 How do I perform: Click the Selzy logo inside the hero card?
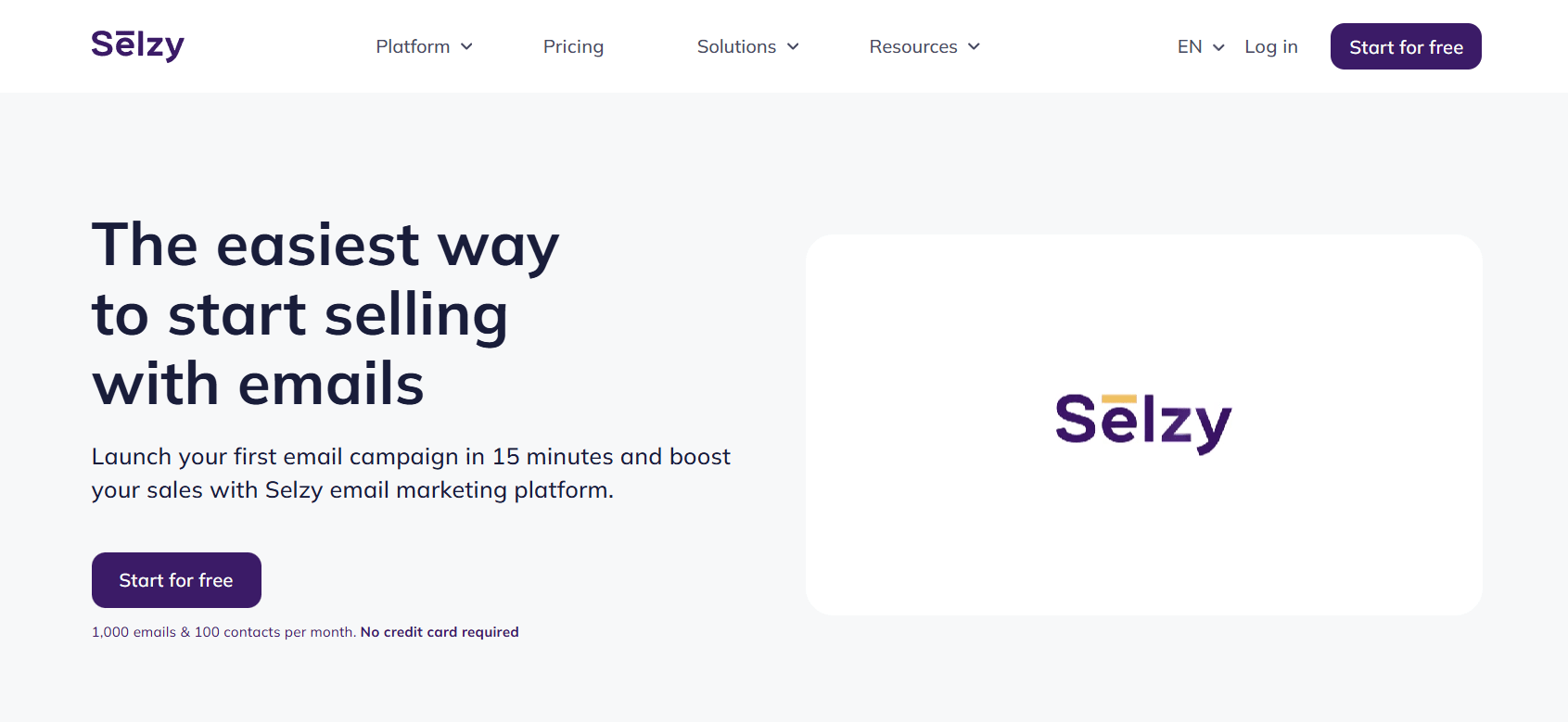pyautogui.click(x=1142, y=422)
